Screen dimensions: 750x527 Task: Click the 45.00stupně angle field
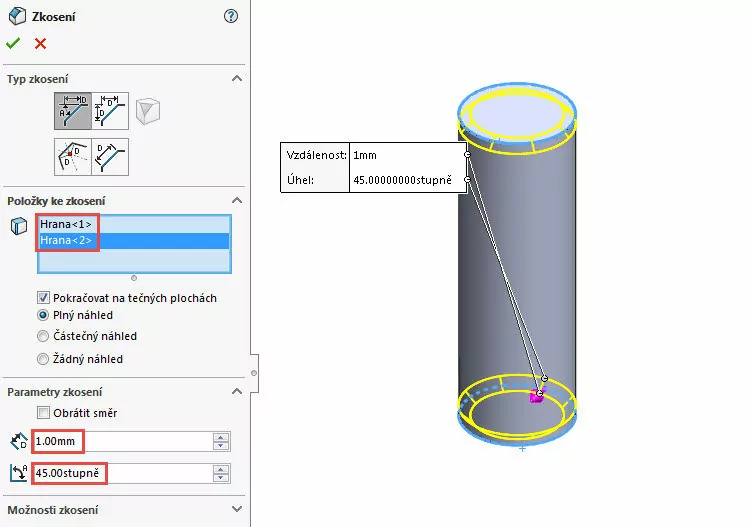[x=122, y=473]
